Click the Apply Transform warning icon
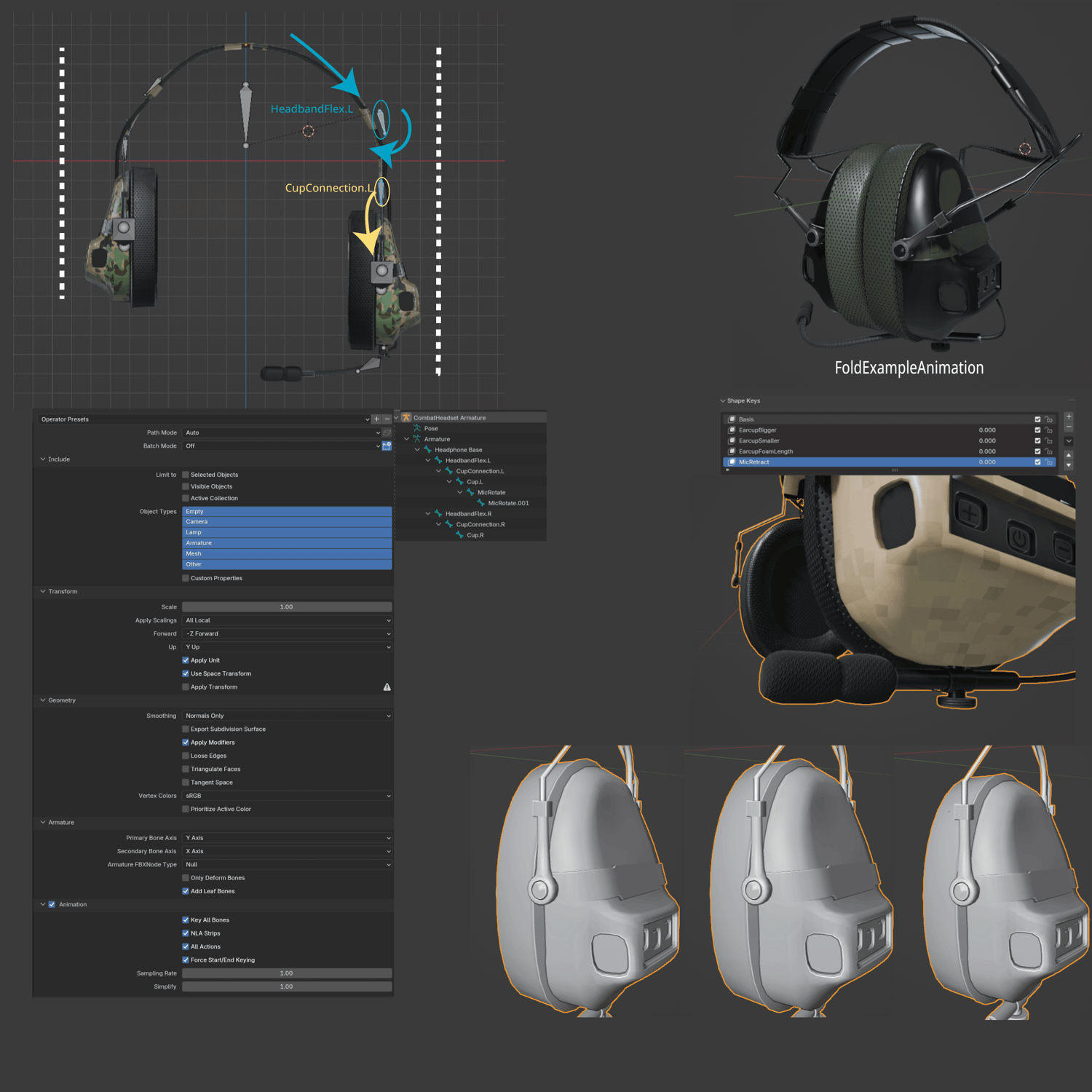The height and width of the screenshot is (1092, 1092). 387,687
